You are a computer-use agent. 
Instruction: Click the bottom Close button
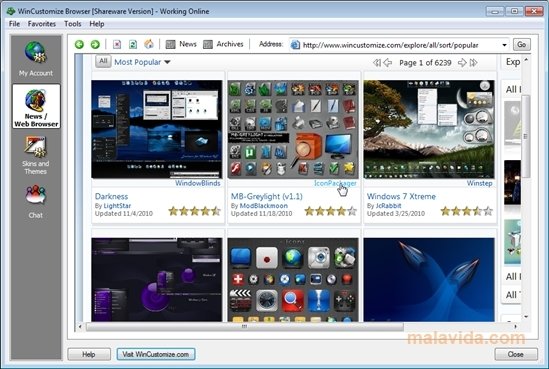pyautogui.click(x=516, y=354)
